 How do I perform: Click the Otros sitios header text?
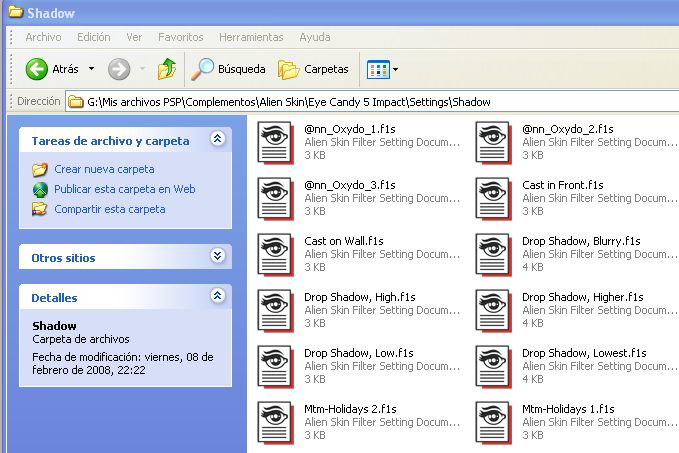[x=63, y=258]
